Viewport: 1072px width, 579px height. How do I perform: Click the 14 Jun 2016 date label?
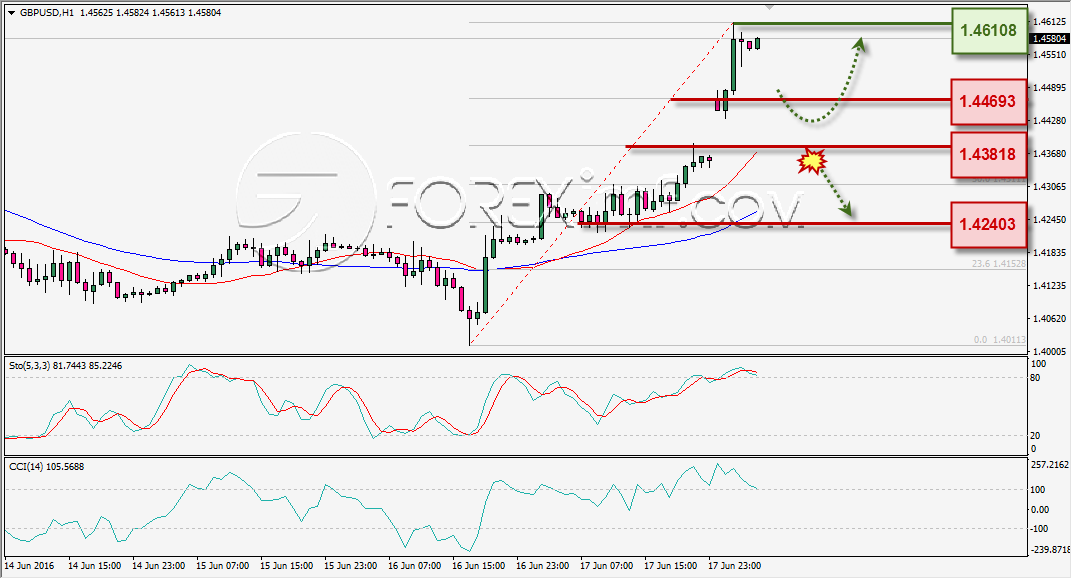click(29, 565)
